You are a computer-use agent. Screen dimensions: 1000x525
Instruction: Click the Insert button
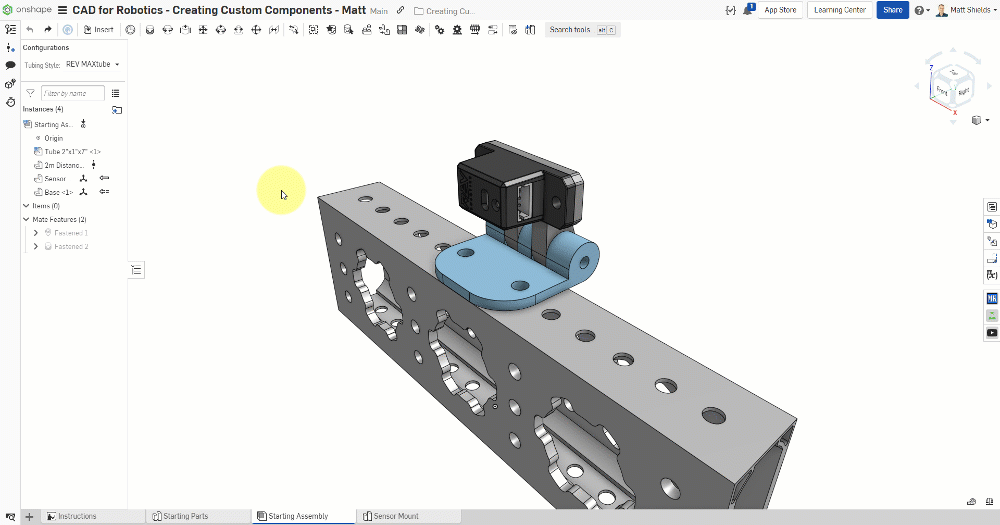tap(98, 30)
